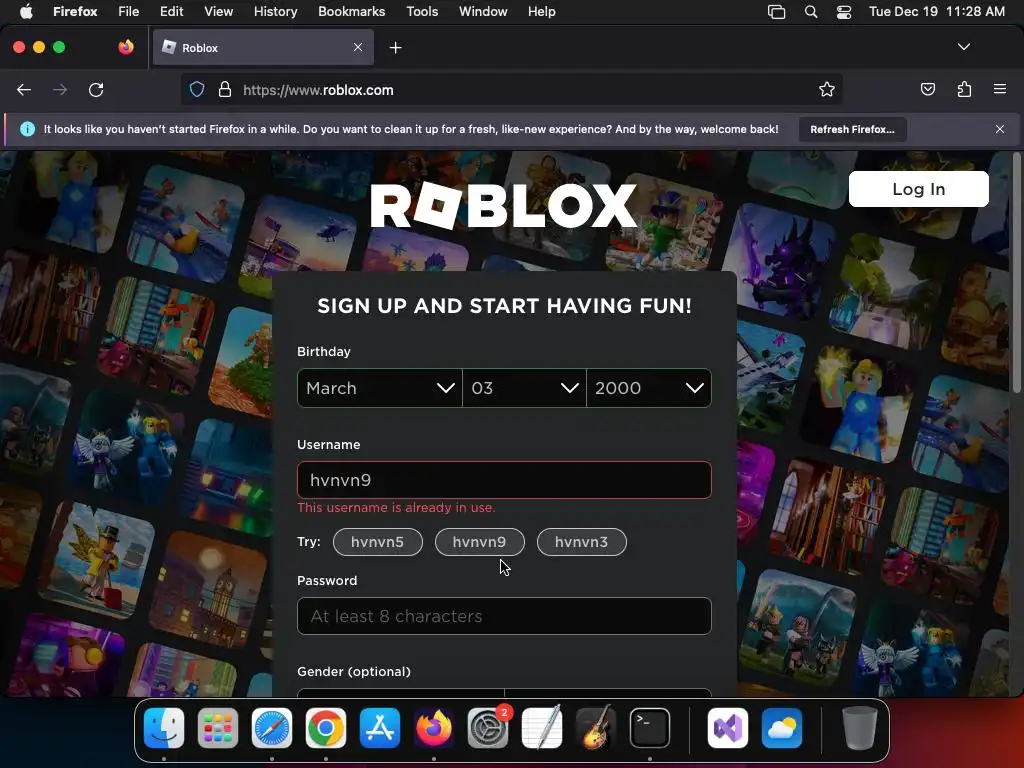Open the Weather app from the Dock
The height and width of the screenshot is (768, 1024).
click(x=782, y=728)
